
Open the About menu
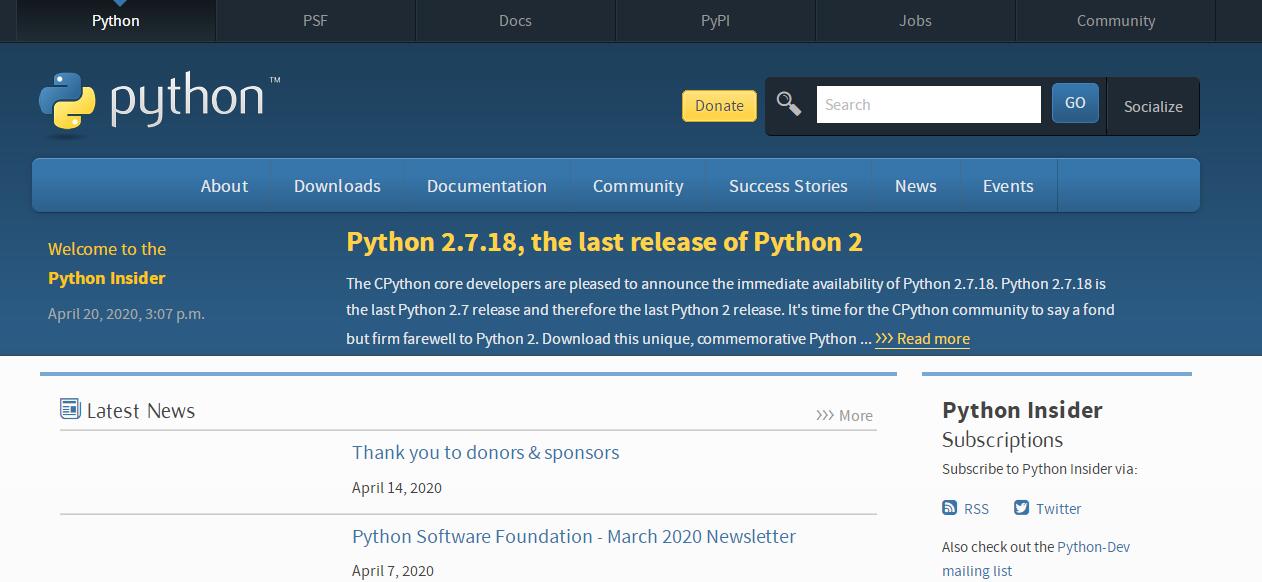(x=224, y=186)
